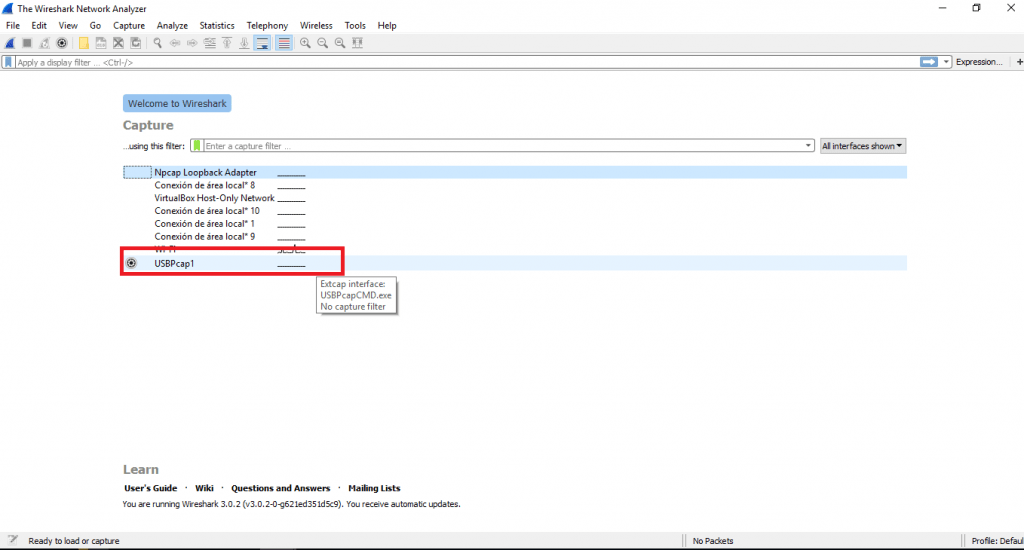Click the Welcome to Wireshark banner

coord(177,103)
